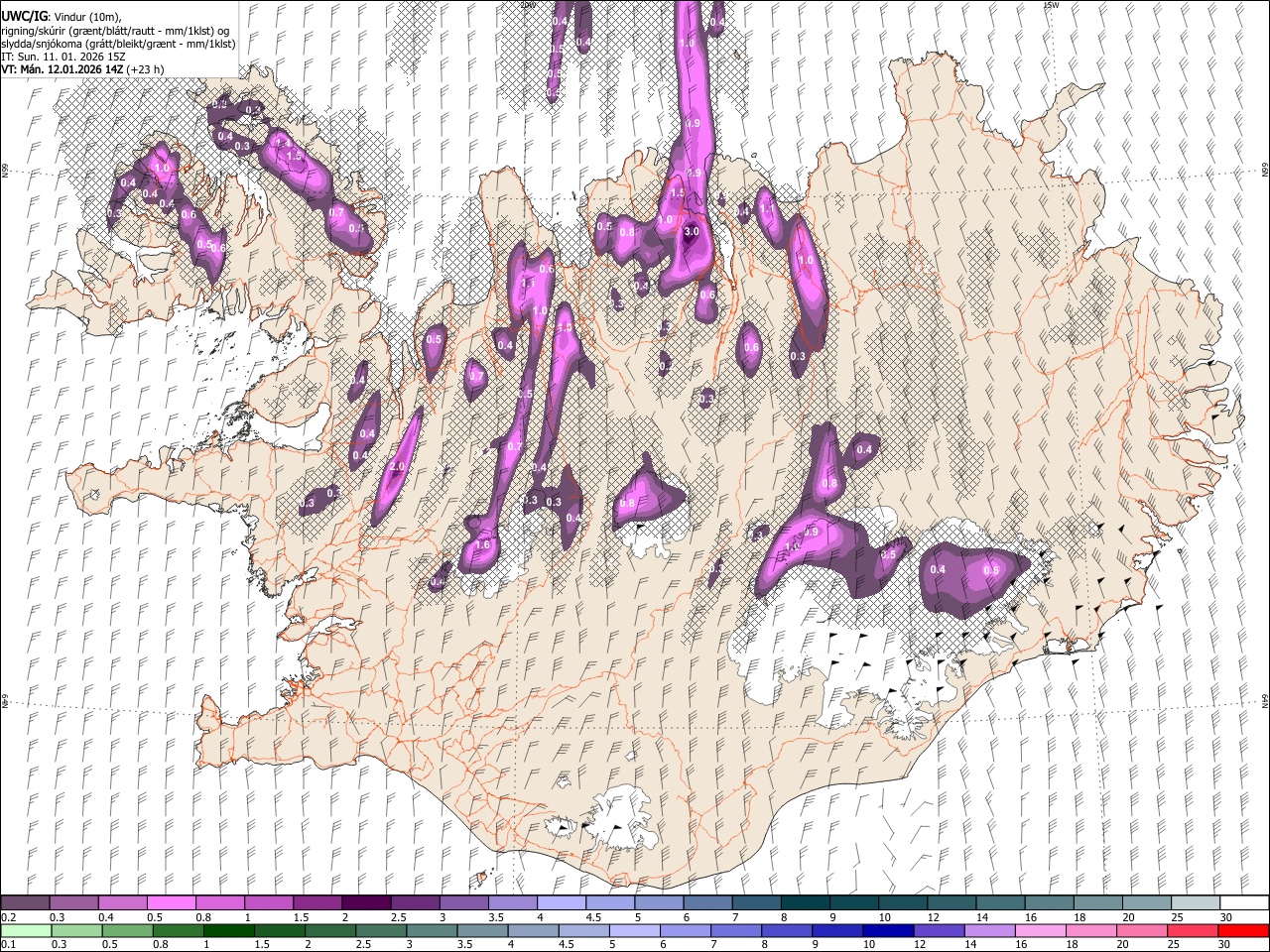This screenshot has height=952, width=1270.
Task: Click the "(+23 h)" forecast offset text
Action: pyautogui.click(x=145, y=69)
